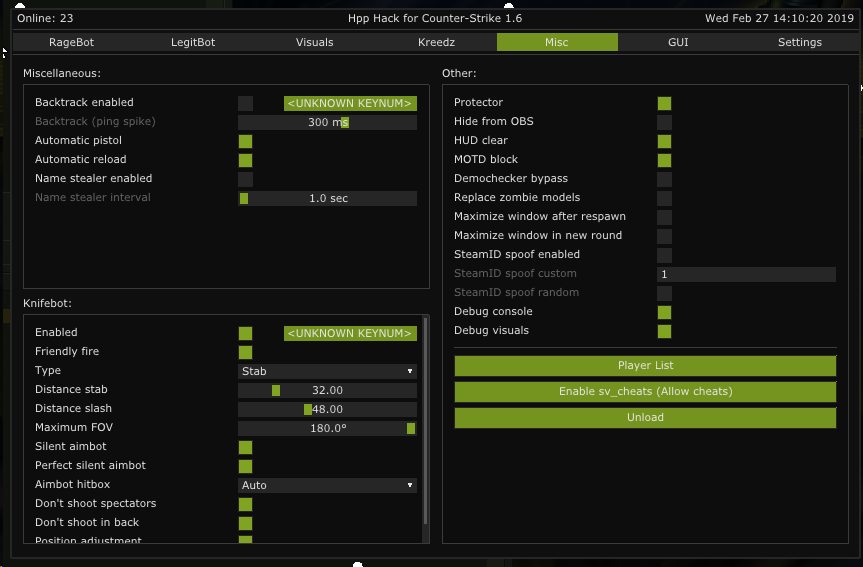
Task: Click the Distance stab slider
Action: pos(327,390)
